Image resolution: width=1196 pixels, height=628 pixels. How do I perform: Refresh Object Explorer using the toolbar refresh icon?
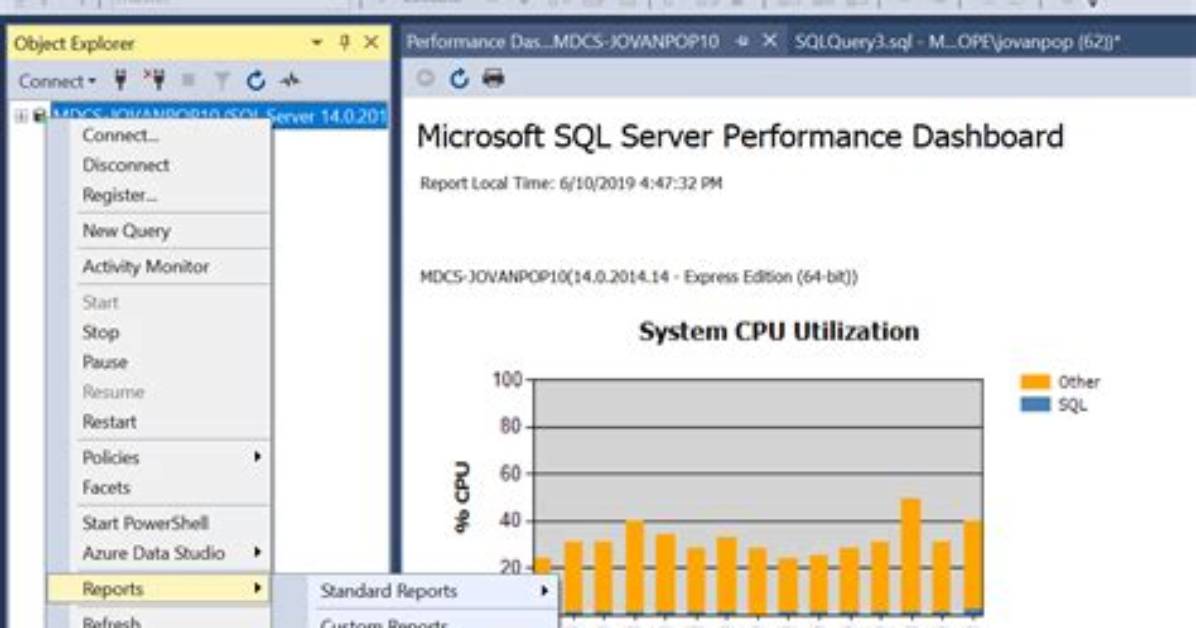point(256,80)
